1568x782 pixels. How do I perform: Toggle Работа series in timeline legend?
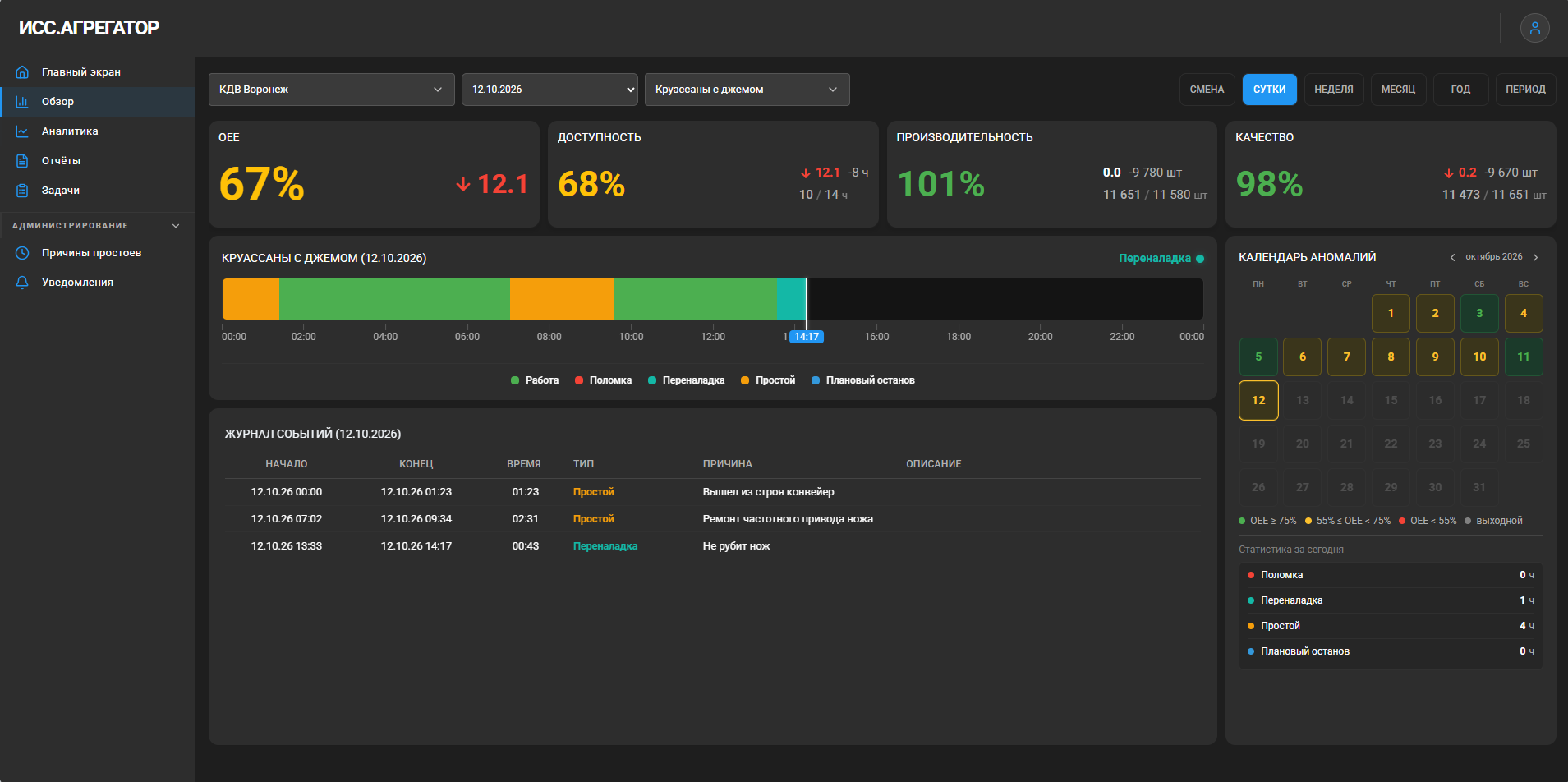(535, 380)
